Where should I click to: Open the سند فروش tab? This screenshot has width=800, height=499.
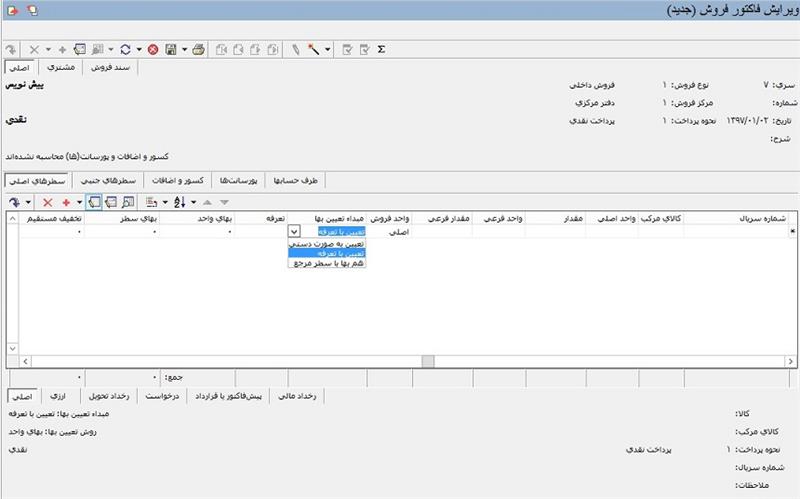coord(112,68)
